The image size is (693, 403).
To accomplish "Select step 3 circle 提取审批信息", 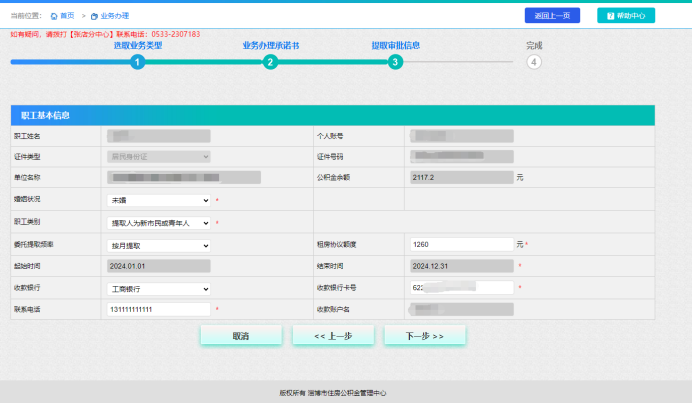I will tap(395, 62).
